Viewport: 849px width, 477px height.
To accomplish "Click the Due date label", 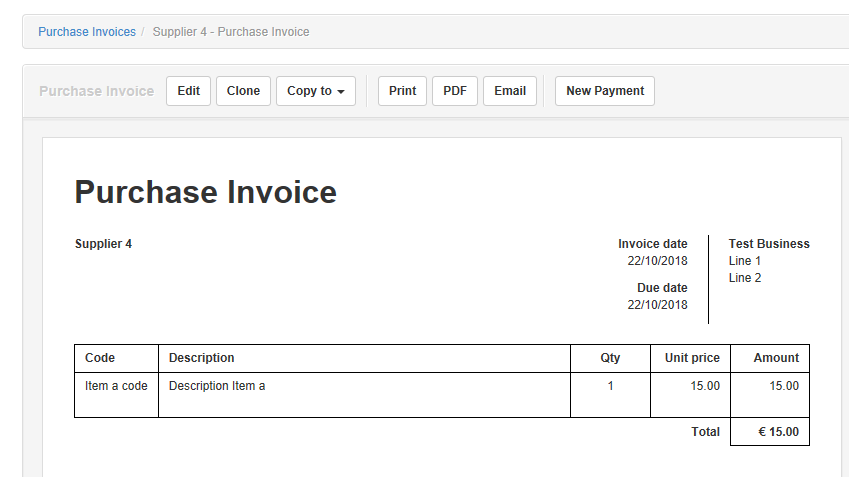I will (x=662, y=287).
